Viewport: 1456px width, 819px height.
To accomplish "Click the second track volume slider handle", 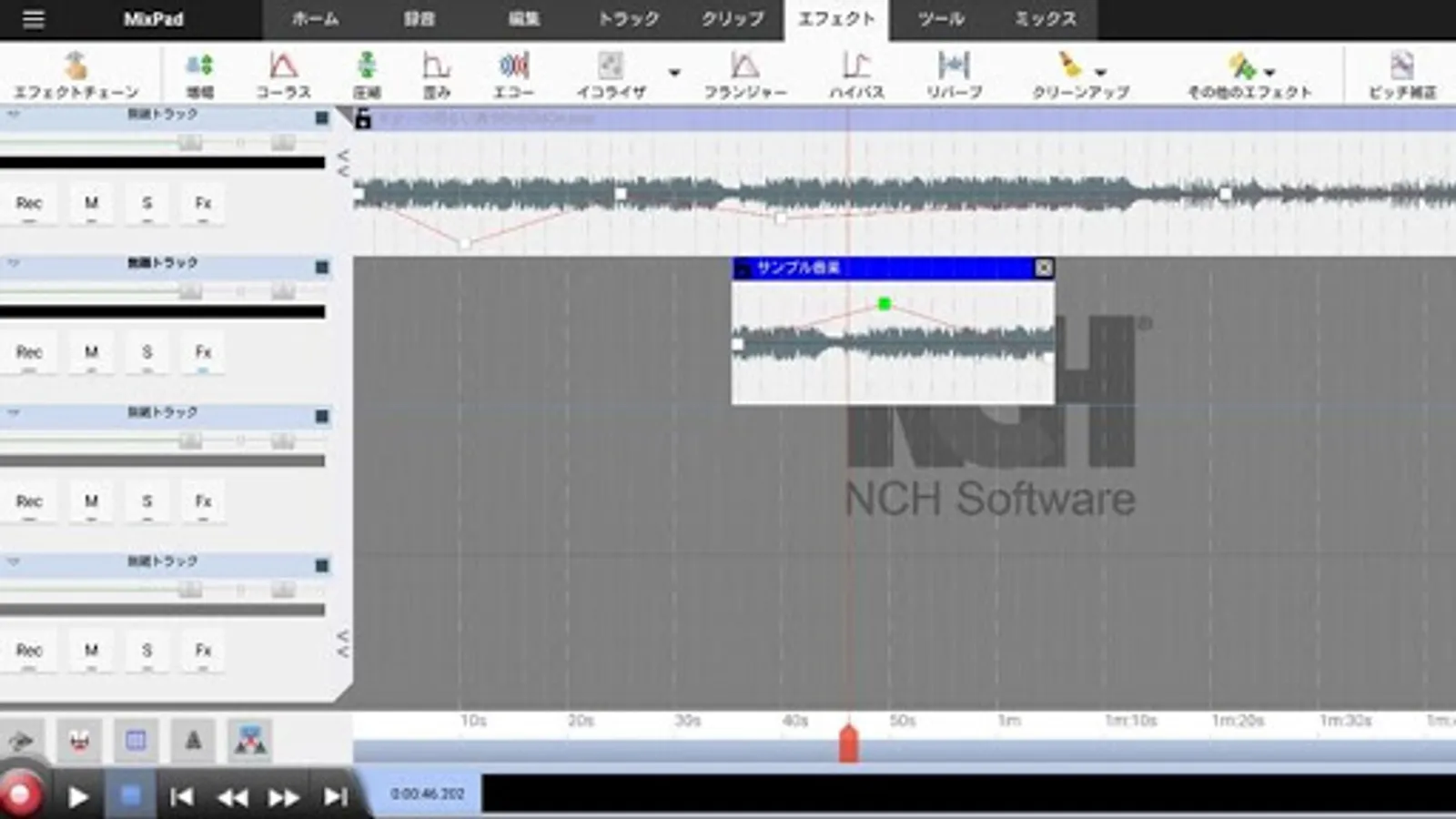I will [x=190, y=291].
